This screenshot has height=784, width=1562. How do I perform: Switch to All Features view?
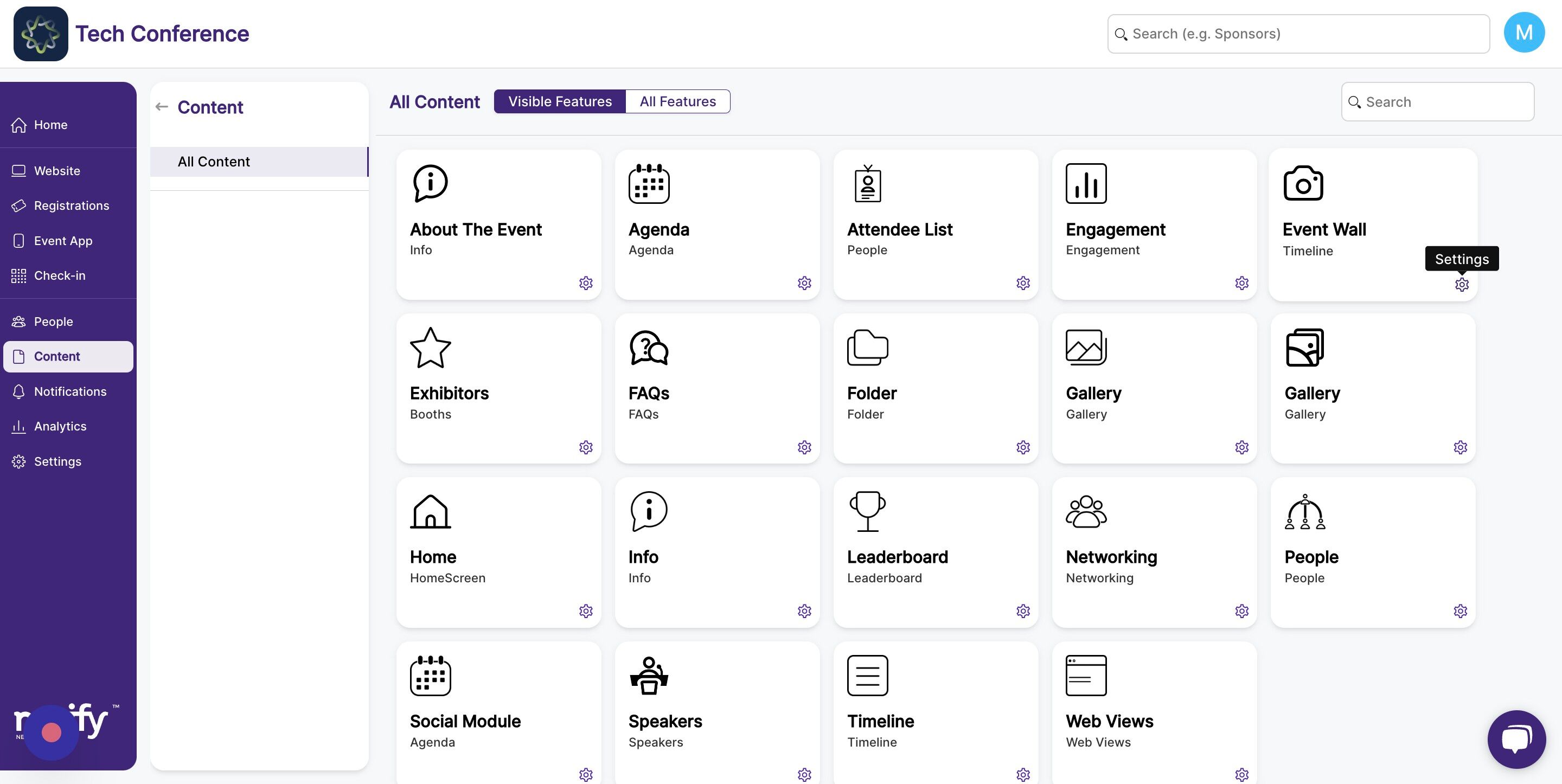click(x=677, y=101)
